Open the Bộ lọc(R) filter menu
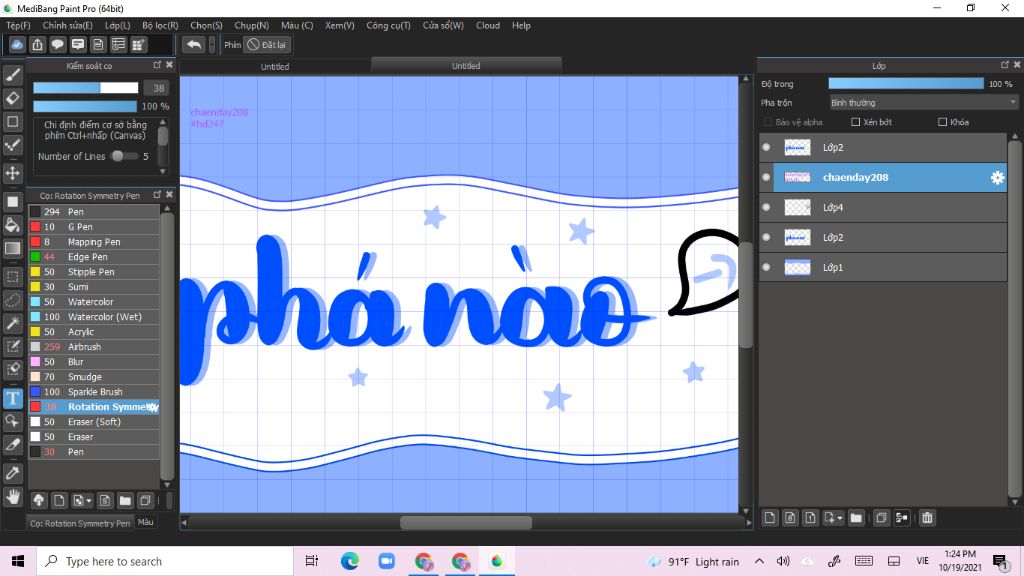The height and width of the screenshot is (576, 1024). [160, 25]
